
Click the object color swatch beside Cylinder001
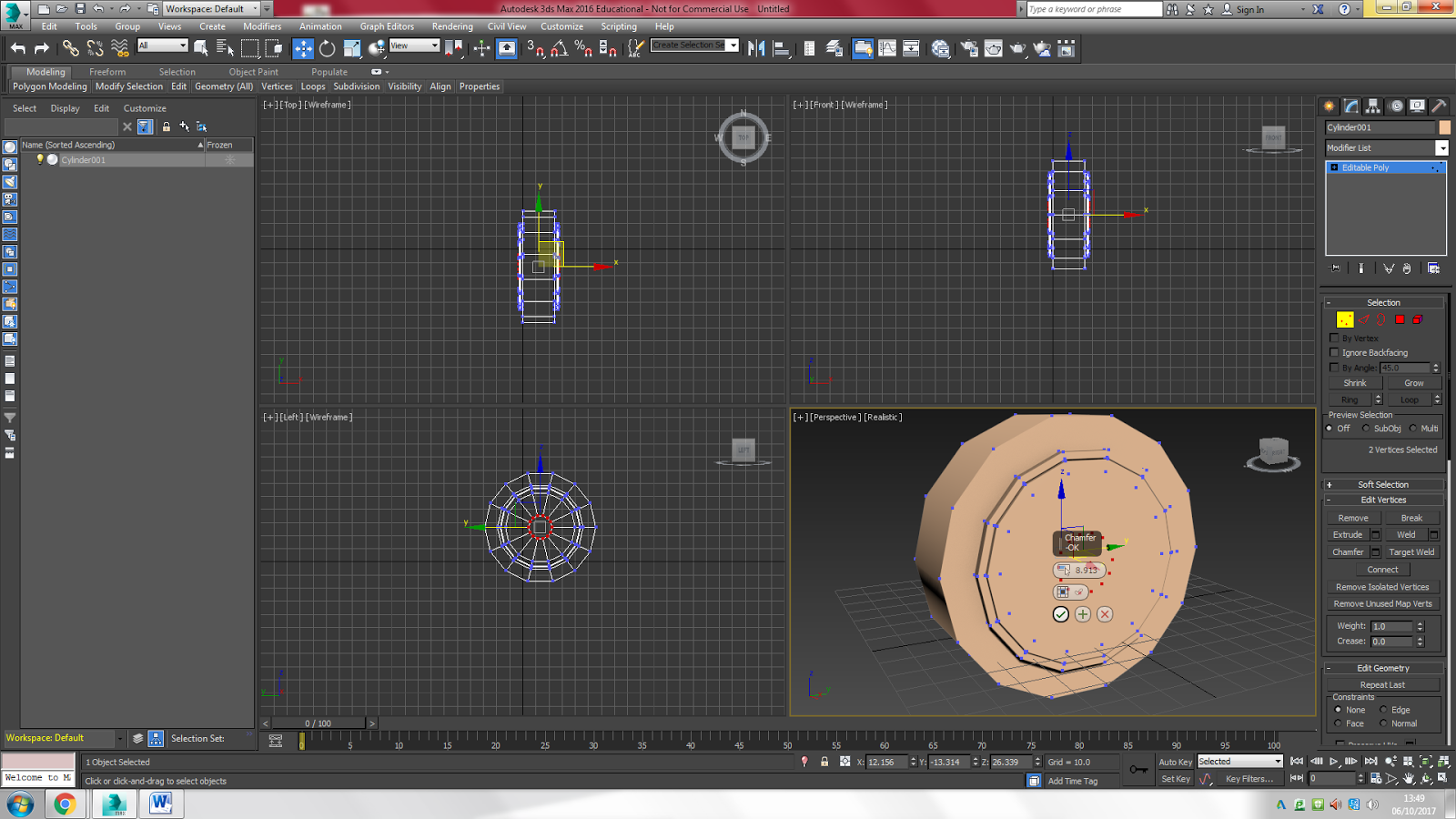tap(1444, 127)
